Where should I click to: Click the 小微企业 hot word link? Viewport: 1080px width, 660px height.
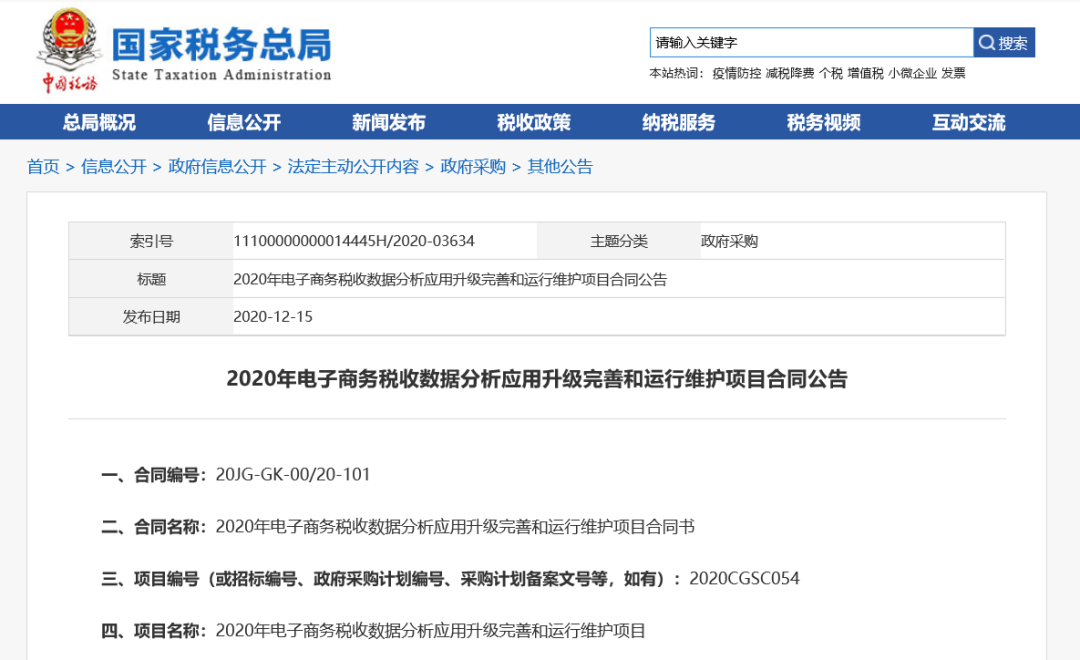click(x=913, y=72)
